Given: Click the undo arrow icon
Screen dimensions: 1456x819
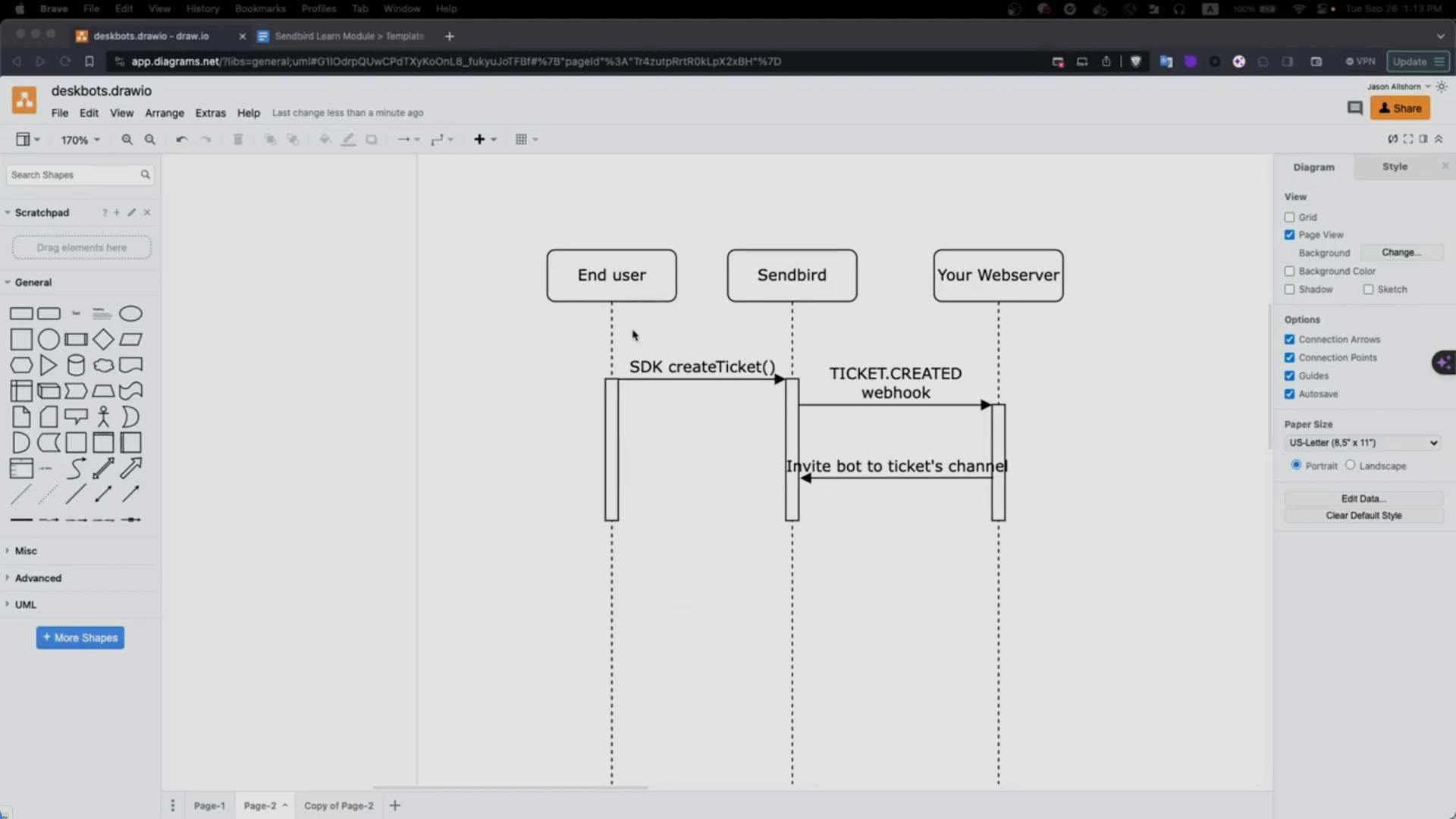Looking at the screenshot, I should [181, 140].
